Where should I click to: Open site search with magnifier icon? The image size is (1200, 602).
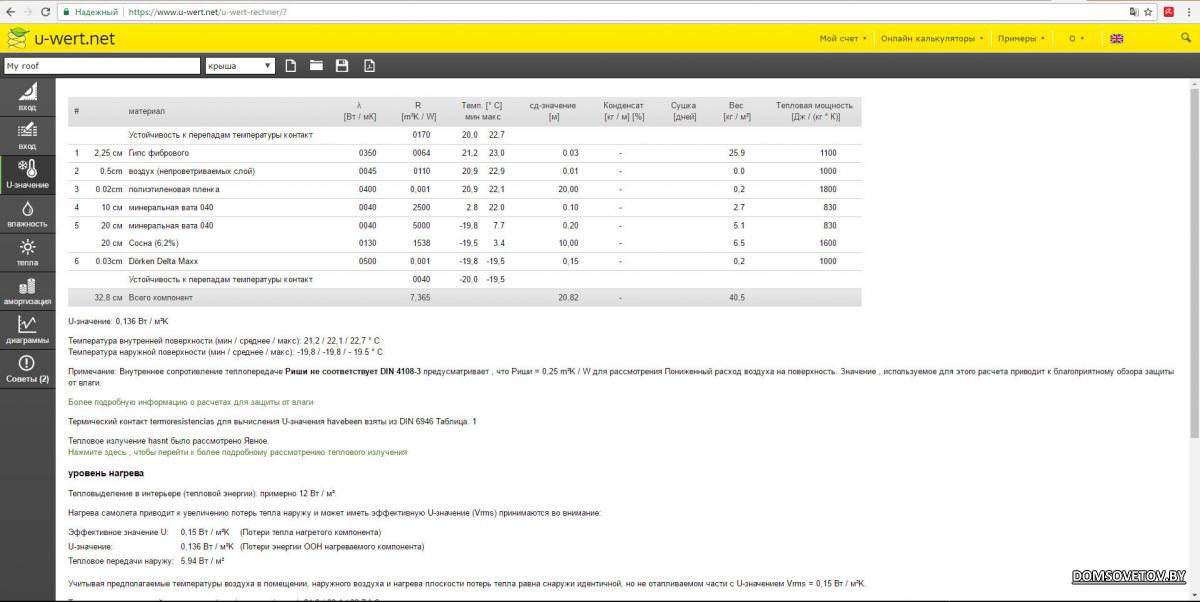1186,38
